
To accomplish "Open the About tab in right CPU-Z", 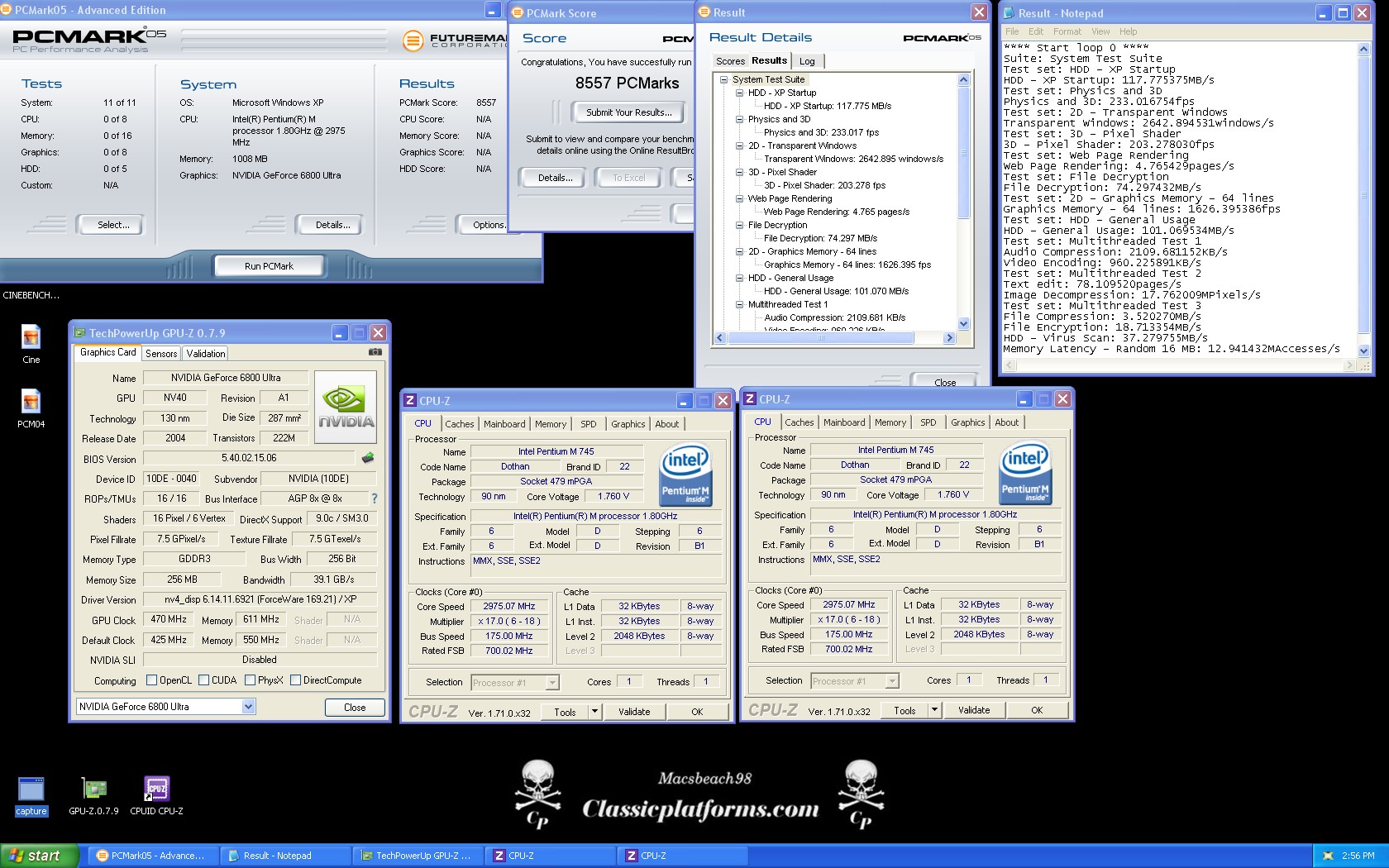I will point(1006,422).
